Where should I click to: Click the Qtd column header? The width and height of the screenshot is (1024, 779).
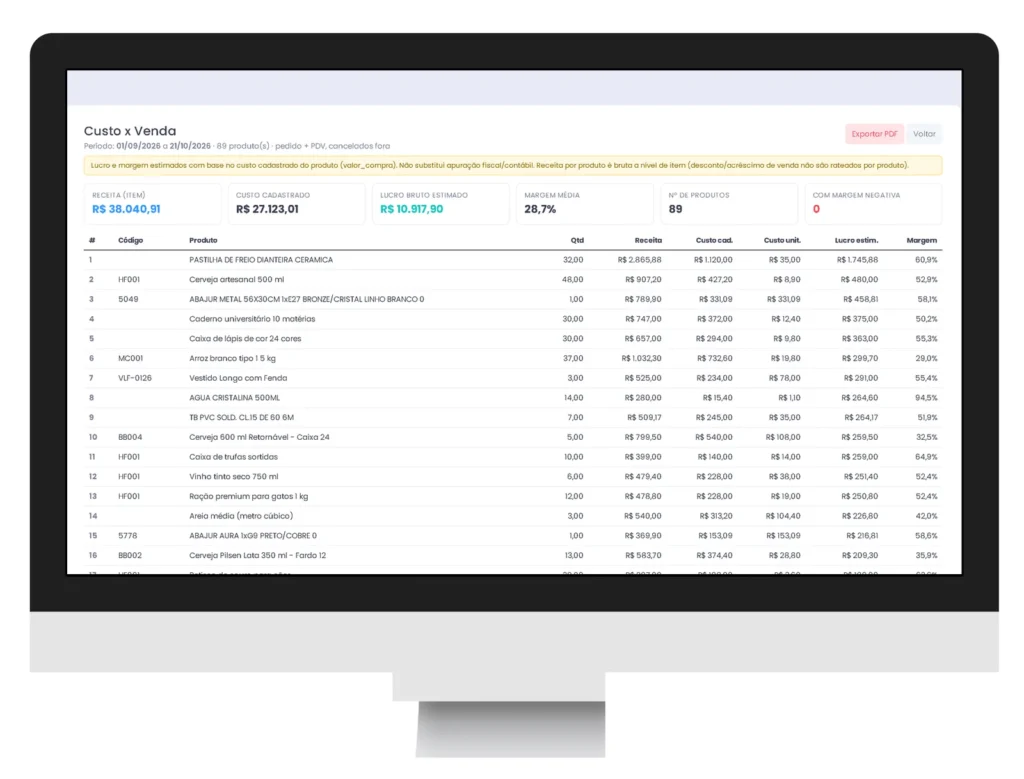pos(577,240)
